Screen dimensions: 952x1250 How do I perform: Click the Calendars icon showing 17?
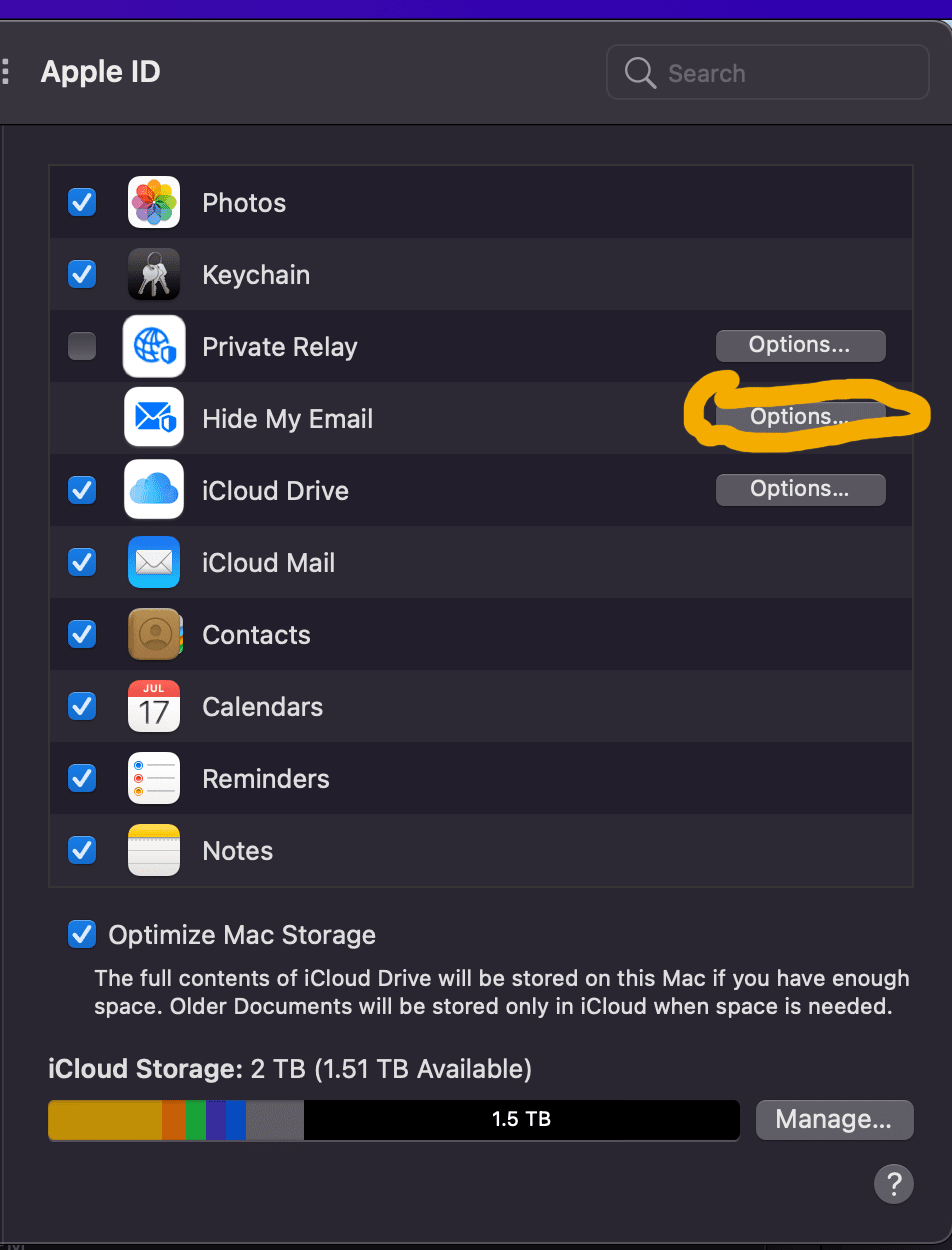154,707
